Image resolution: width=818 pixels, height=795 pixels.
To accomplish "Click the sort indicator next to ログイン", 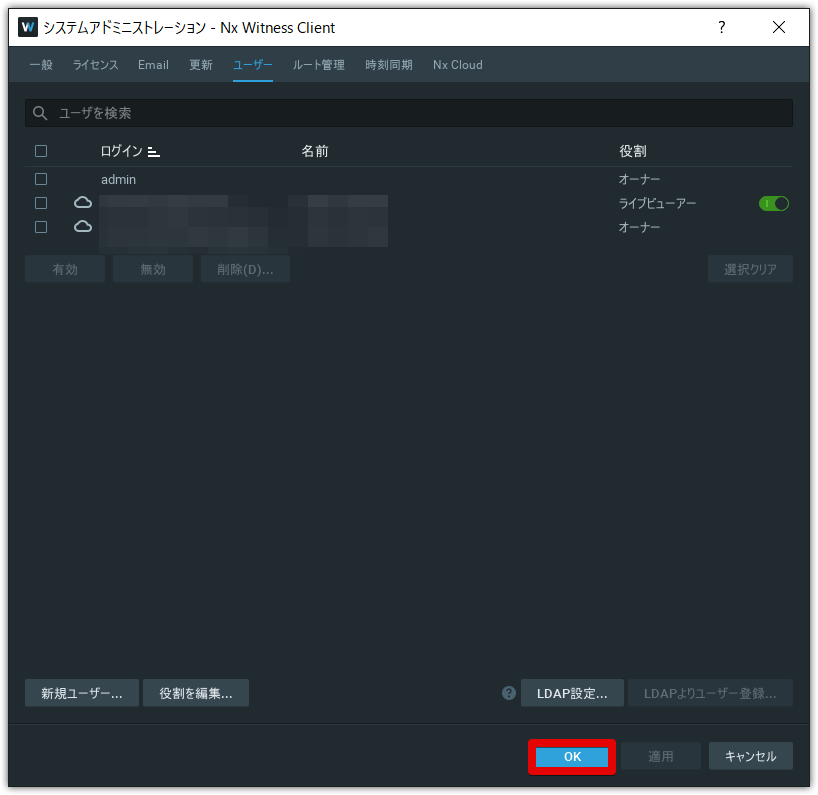I will [153, 152].
